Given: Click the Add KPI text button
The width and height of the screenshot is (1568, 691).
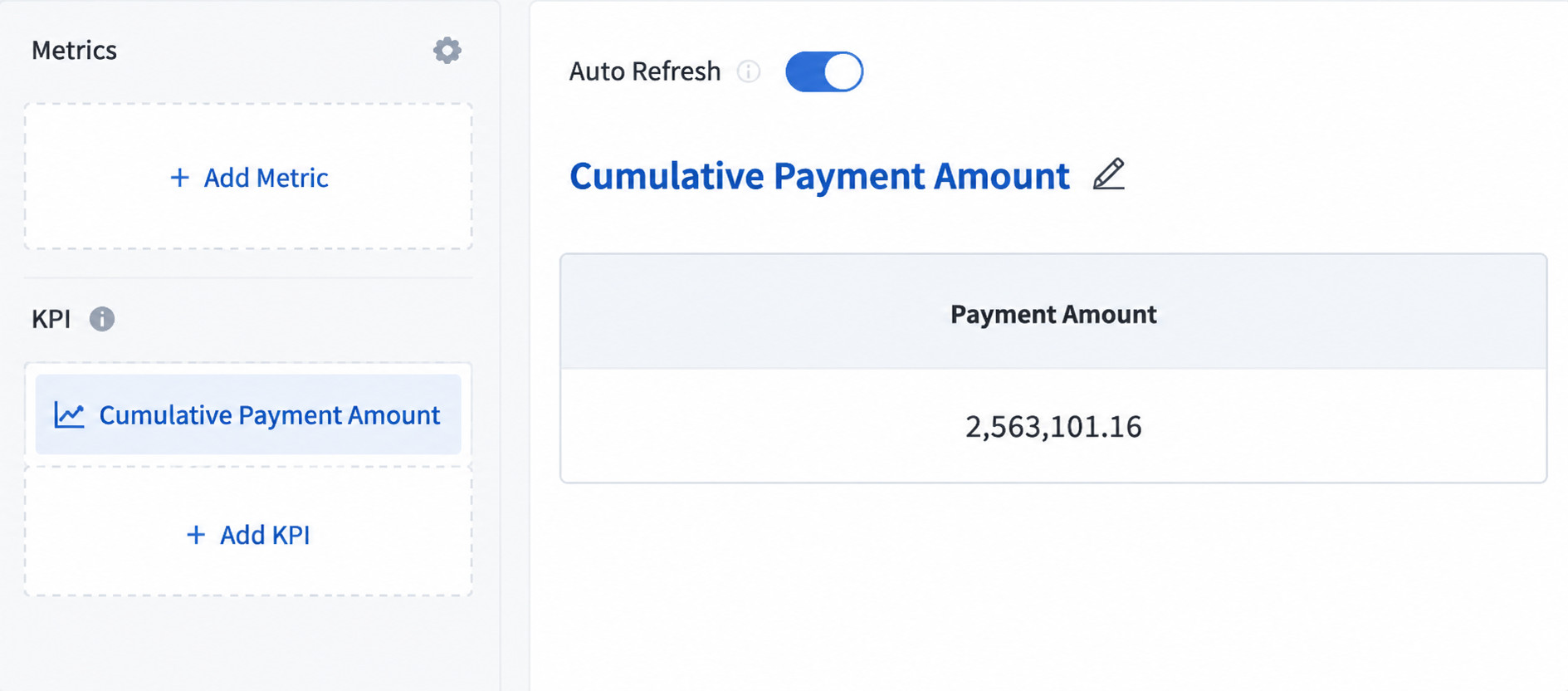Looking at the screenshot, I should click(x=265, y=535).
